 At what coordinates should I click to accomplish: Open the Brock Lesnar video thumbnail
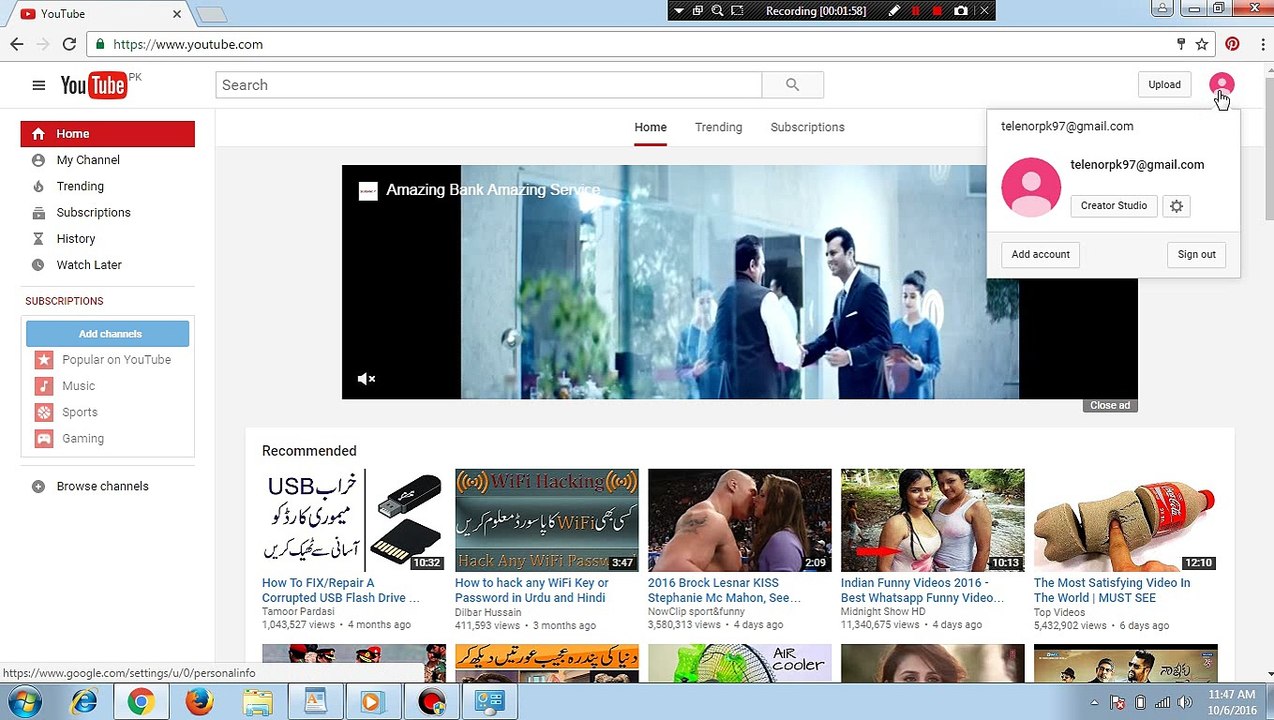coord(739,520)
